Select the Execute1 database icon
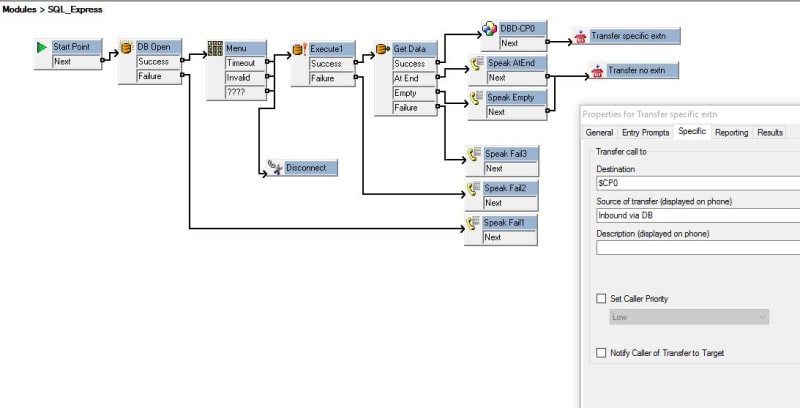800x408 pixels. 299,49
